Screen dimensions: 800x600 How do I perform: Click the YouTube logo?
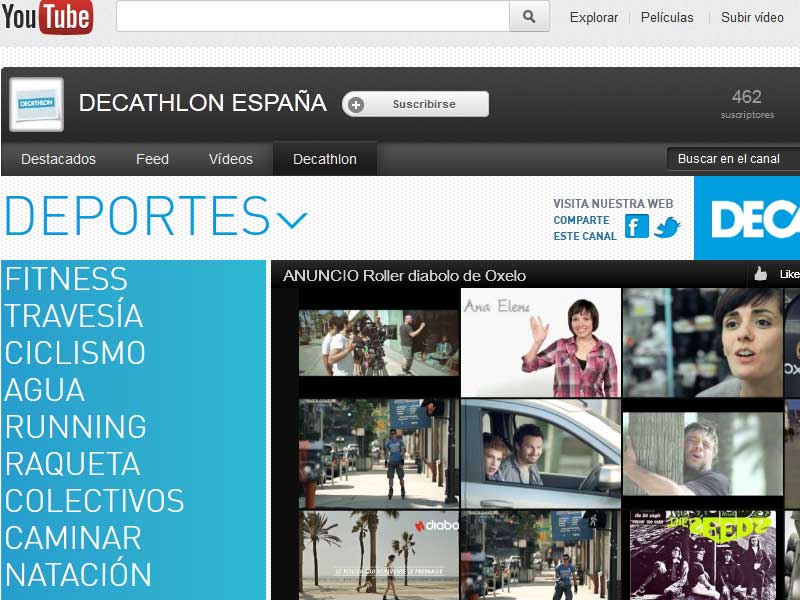(47, 17)
